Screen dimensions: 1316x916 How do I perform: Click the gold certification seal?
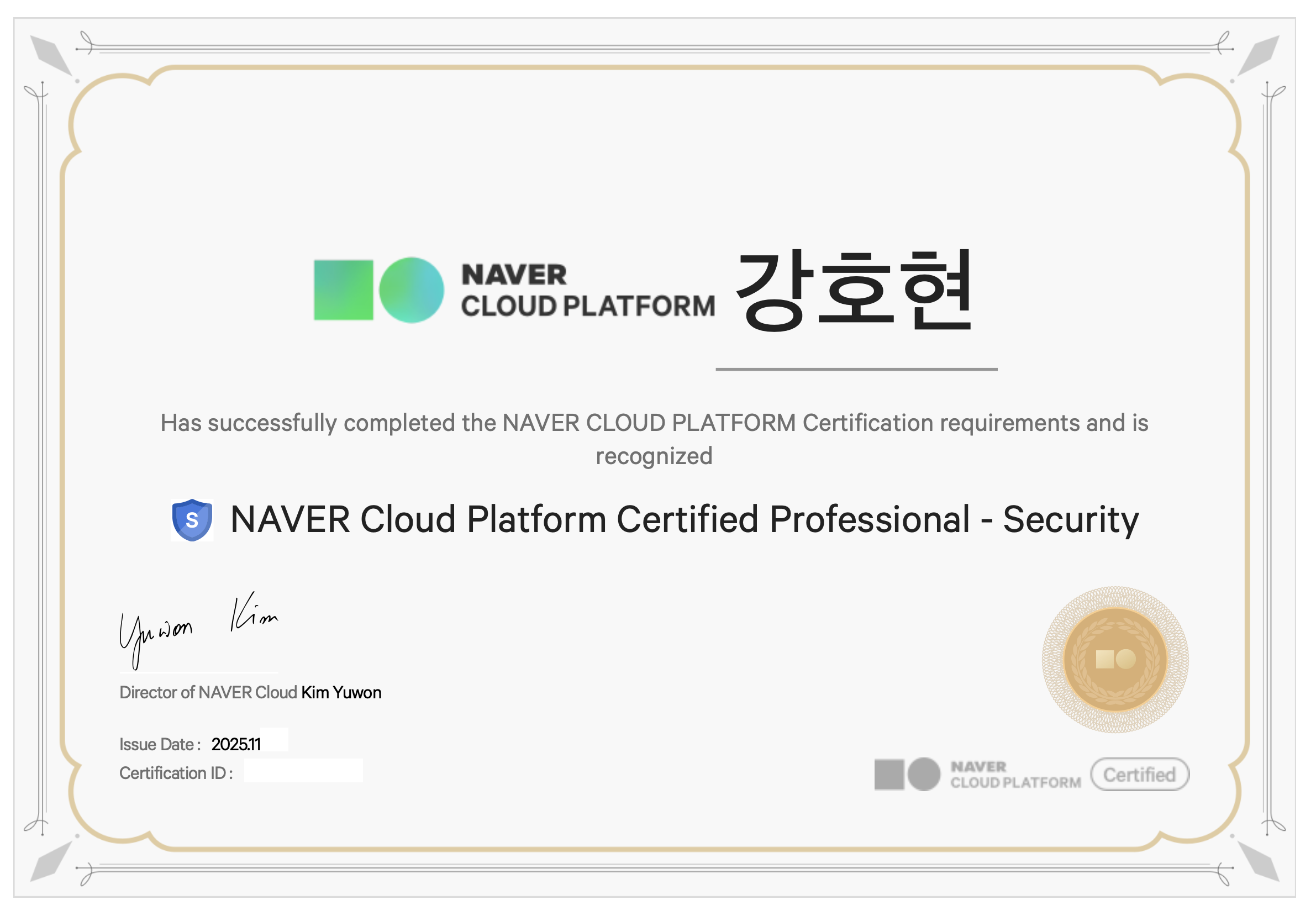(x=1115, y=659)
